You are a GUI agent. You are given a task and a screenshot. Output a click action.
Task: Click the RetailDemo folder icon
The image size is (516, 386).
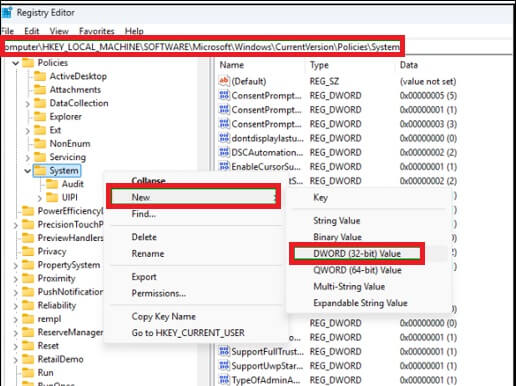click(28, 359)
